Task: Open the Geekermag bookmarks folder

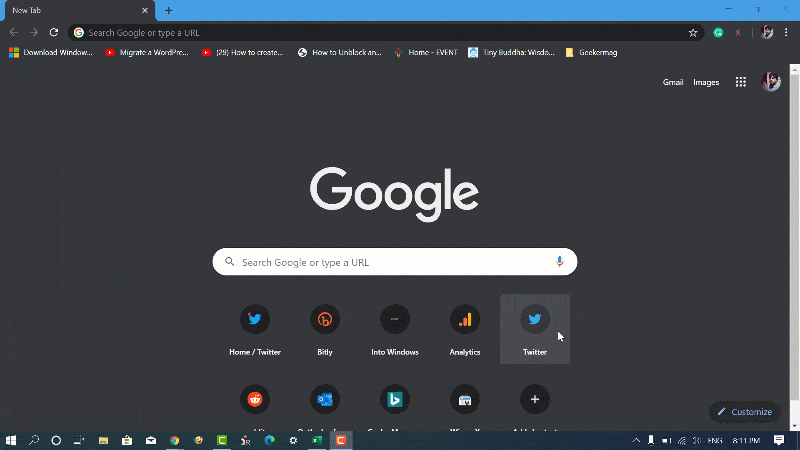Action: click(x=591, y=53)
